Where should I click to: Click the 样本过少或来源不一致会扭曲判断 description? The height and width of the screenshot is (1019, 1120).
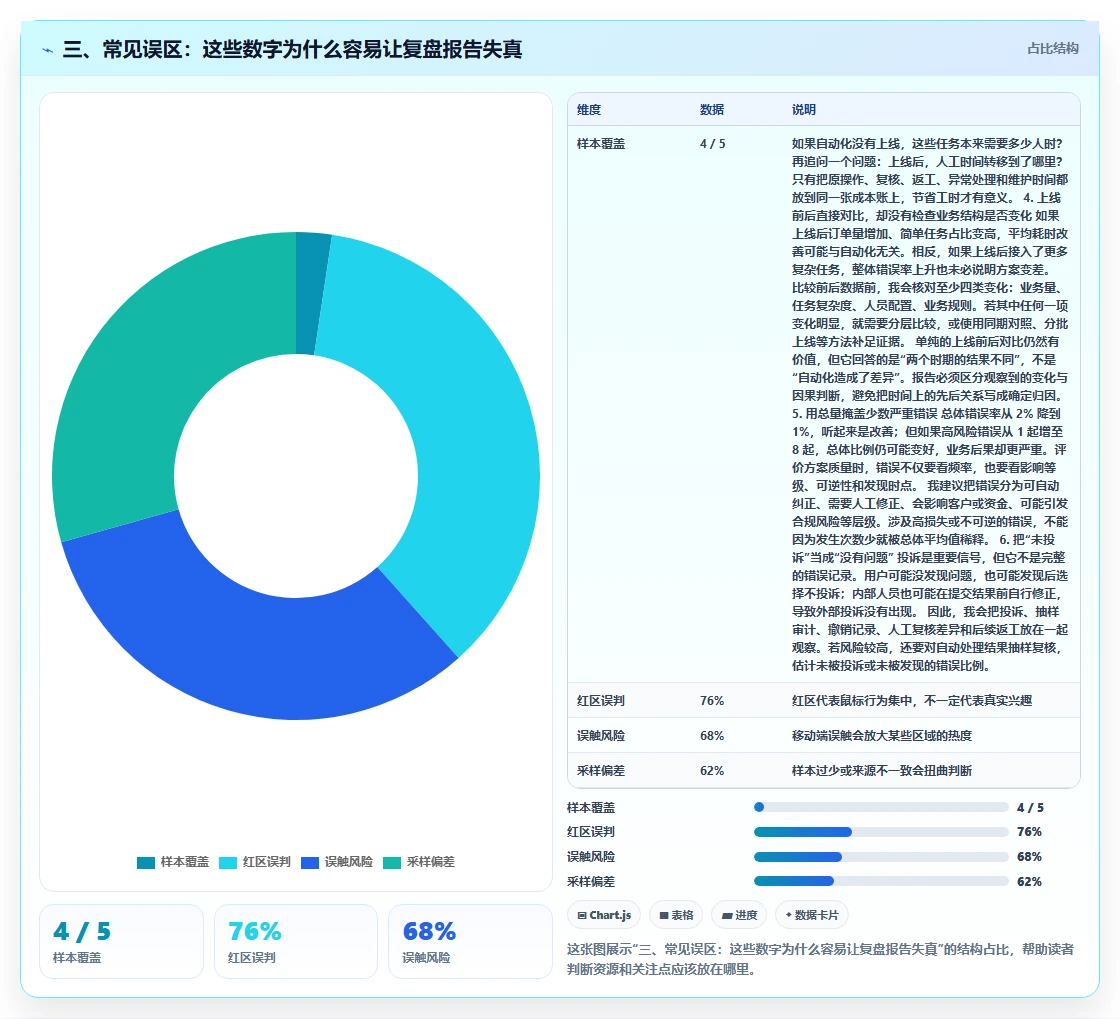(881, 770)
